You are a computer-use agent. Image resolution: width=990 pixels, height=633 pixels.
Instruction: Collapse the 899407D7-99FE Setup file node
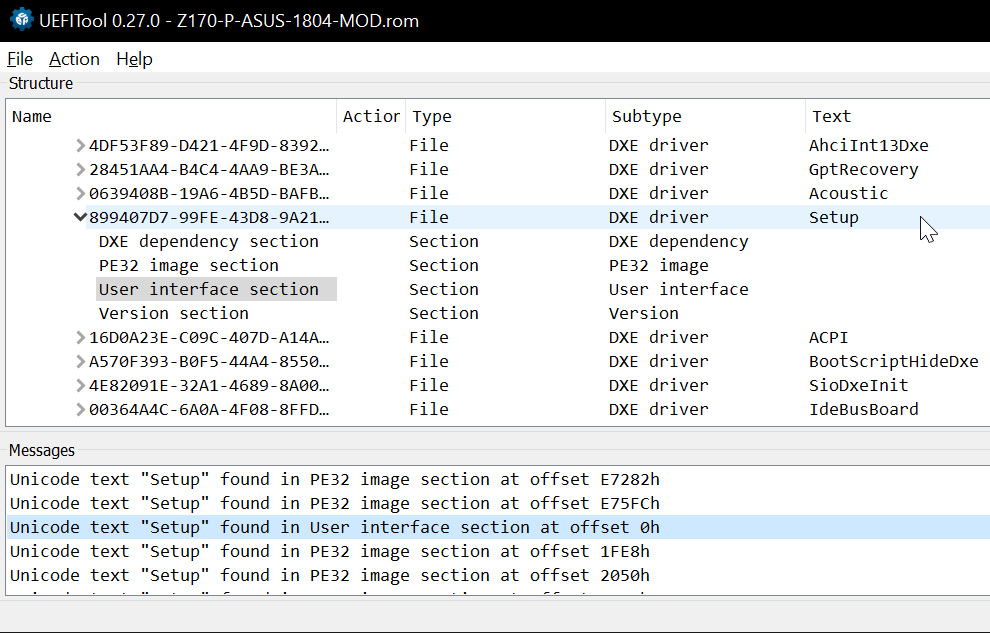click(80, 218)
